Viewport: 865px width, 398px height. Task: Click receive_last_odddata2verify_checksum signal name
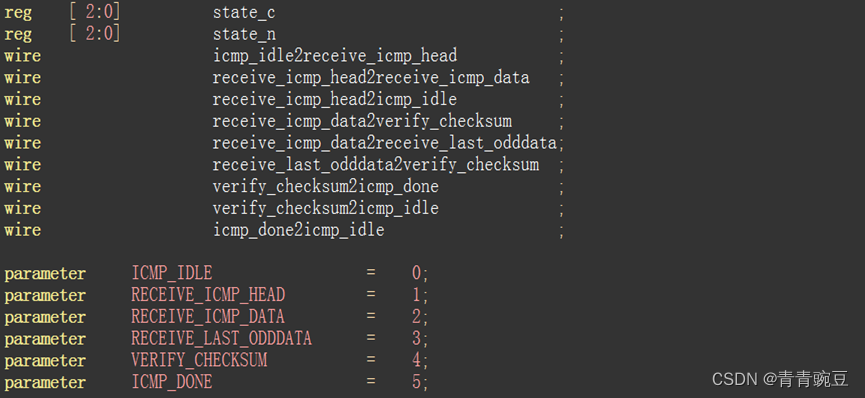pyautogui.click(x=376, y=165)
